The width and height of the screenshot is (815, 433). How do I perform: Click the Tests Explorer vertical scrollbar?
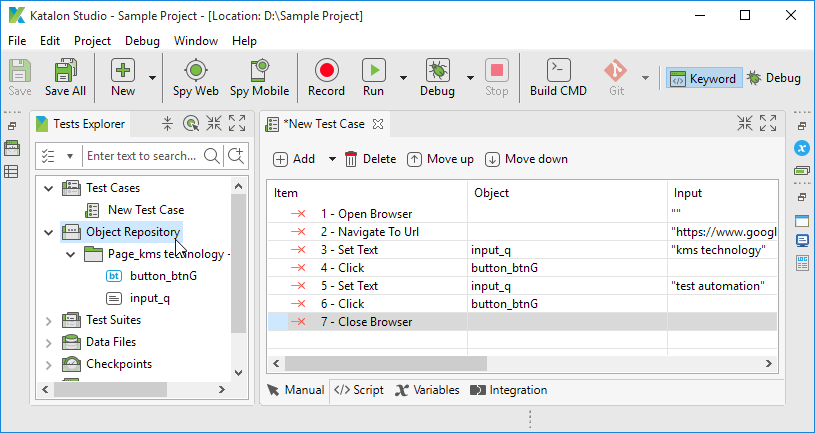pyautogui.click(x=239, y=264)
